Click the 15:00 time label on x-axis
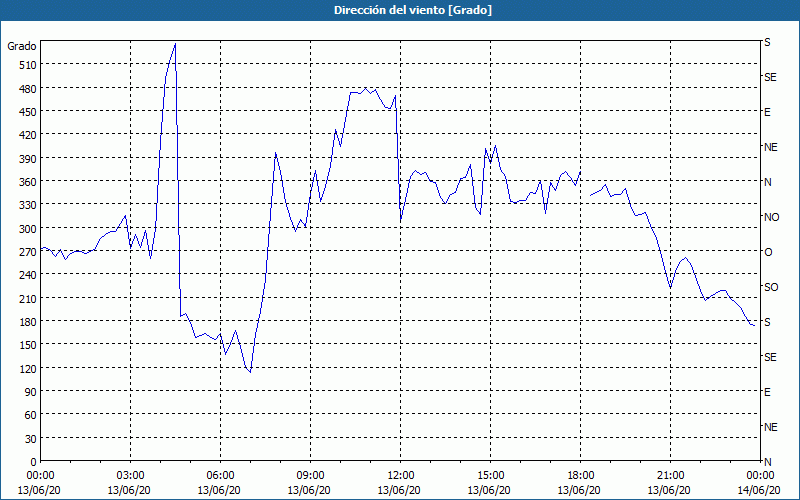Viewport: 800px width, 500px height. click(x=490, y=476)
